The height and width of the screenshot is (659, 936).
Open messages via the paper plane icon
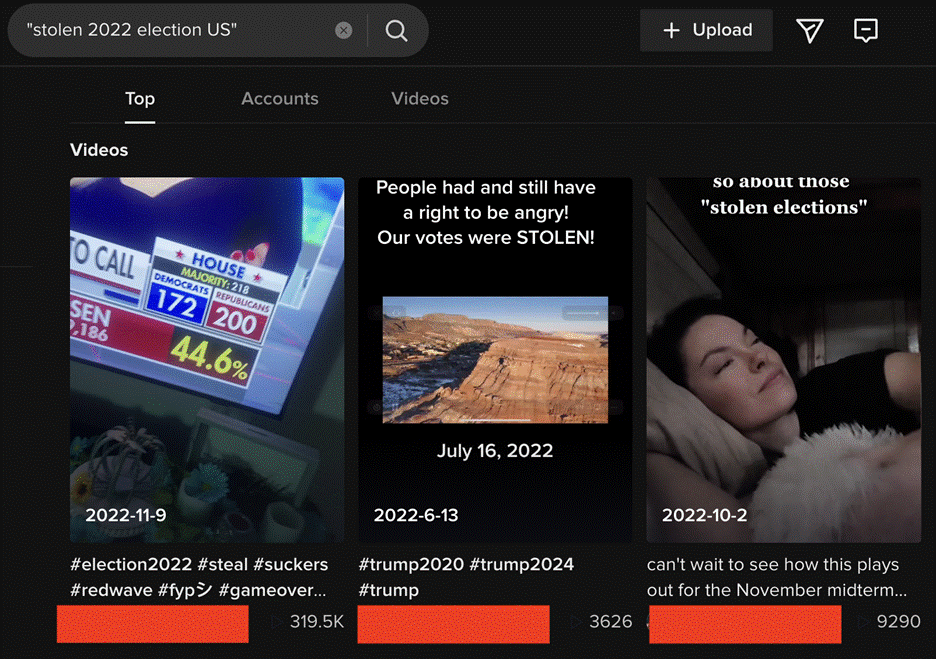pos(810,31)
